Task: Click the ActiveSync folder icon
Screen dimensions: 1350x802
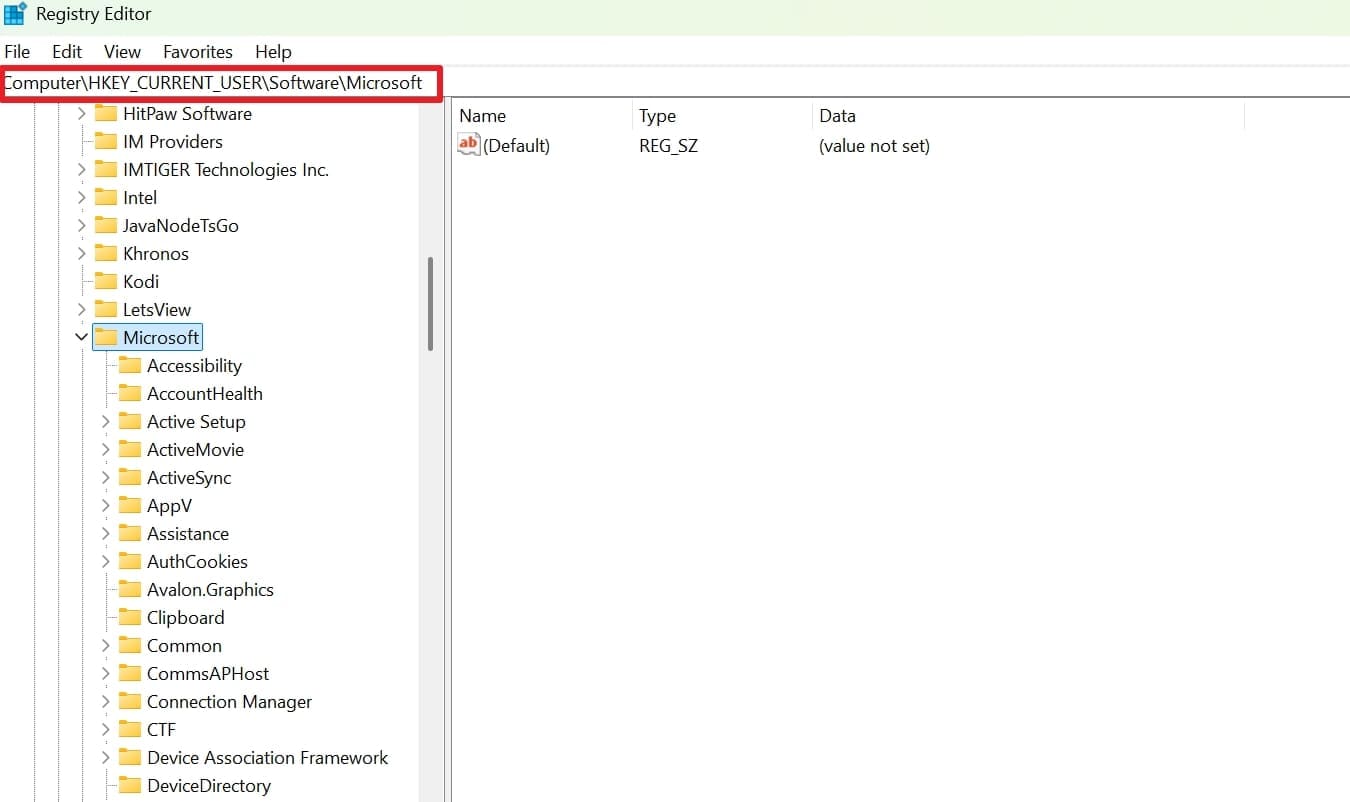Action: coord(130,477)
